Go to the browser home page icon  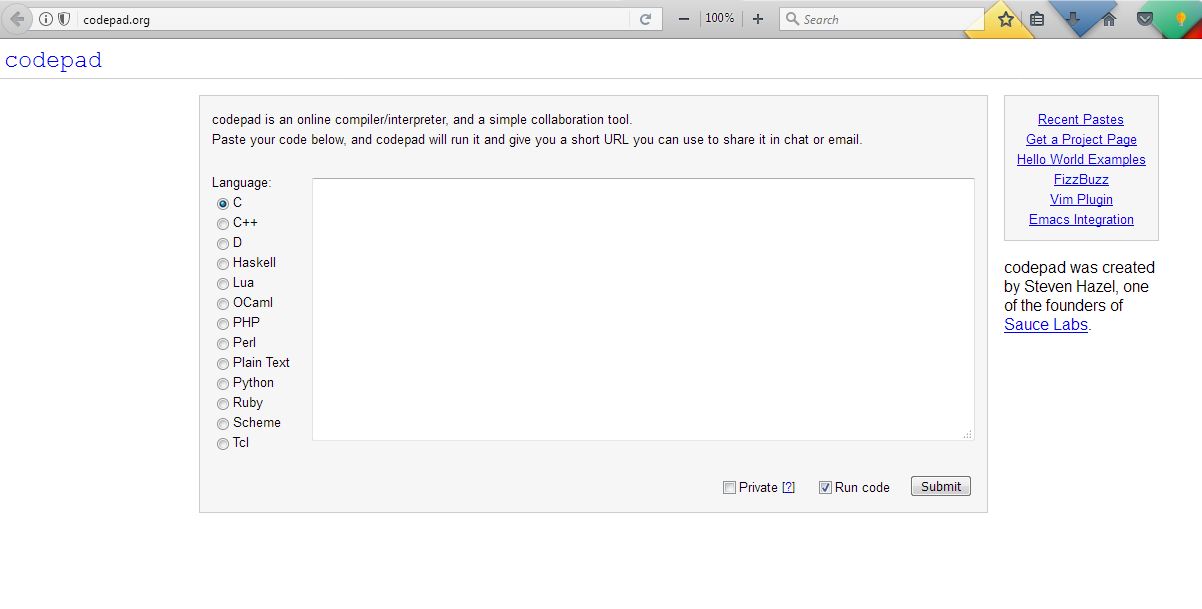[x=1109, y=19]
